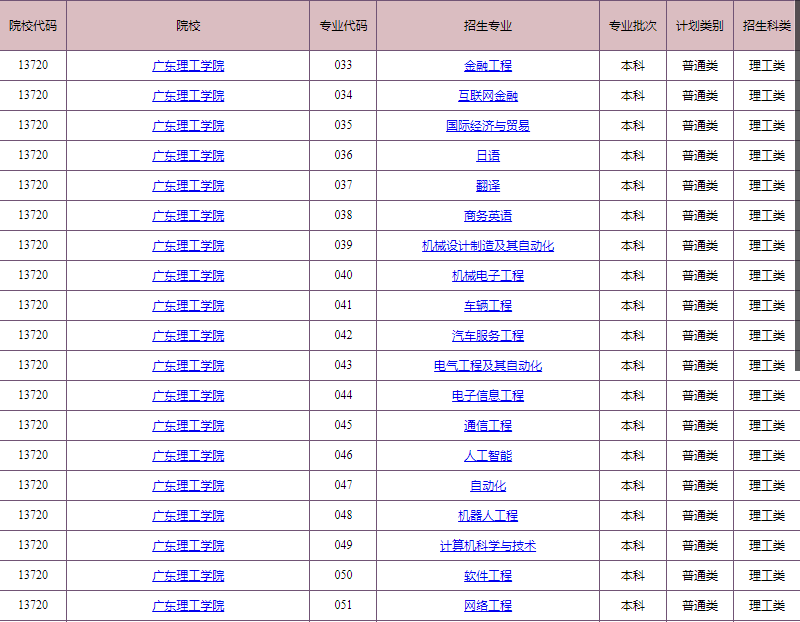Click 广东理工学院 link in row 041
Viewport: 800px width, 622px height.
click(x=188, y=306)
